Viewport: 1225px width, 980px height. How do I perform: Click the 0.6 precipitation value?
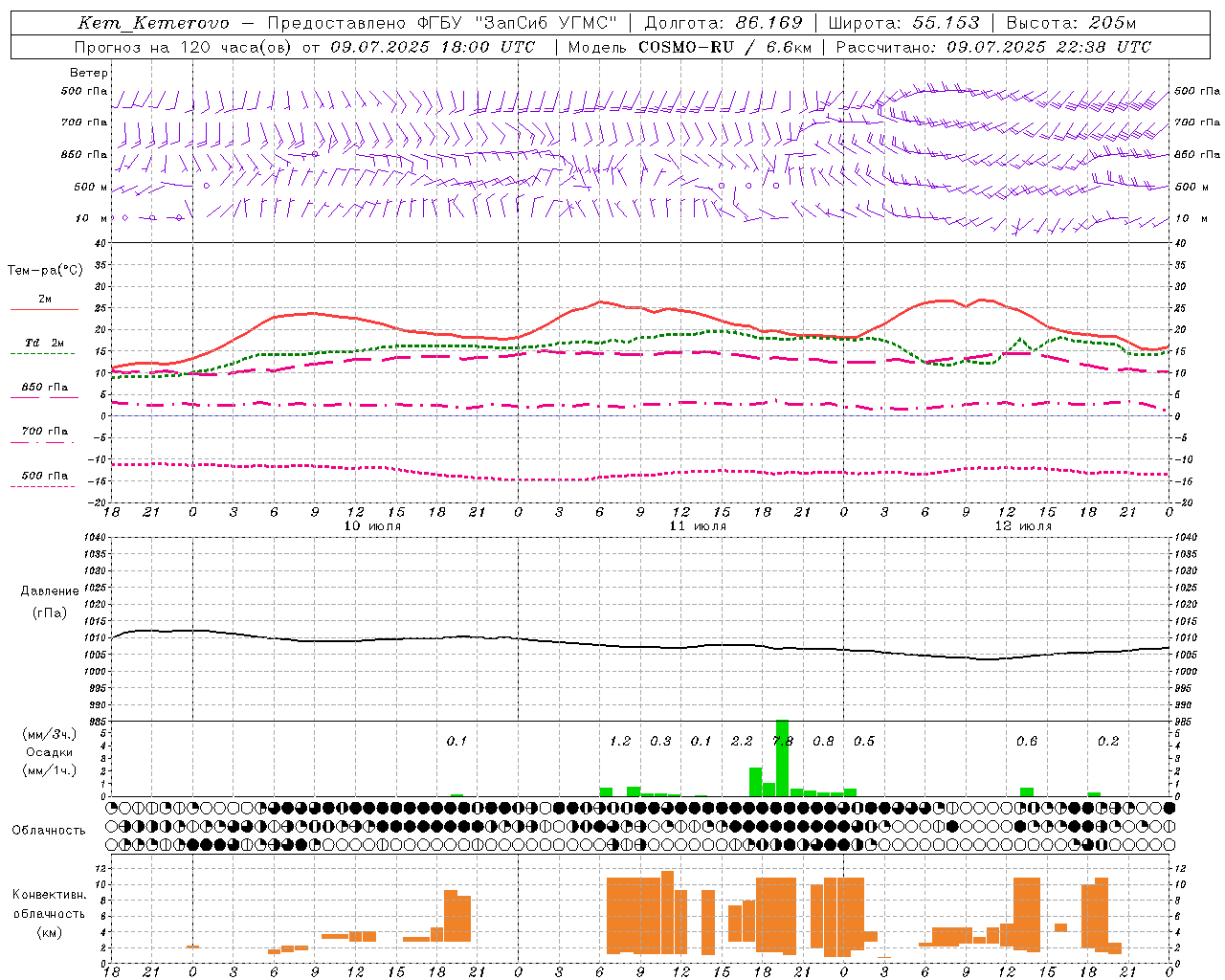1027,741
